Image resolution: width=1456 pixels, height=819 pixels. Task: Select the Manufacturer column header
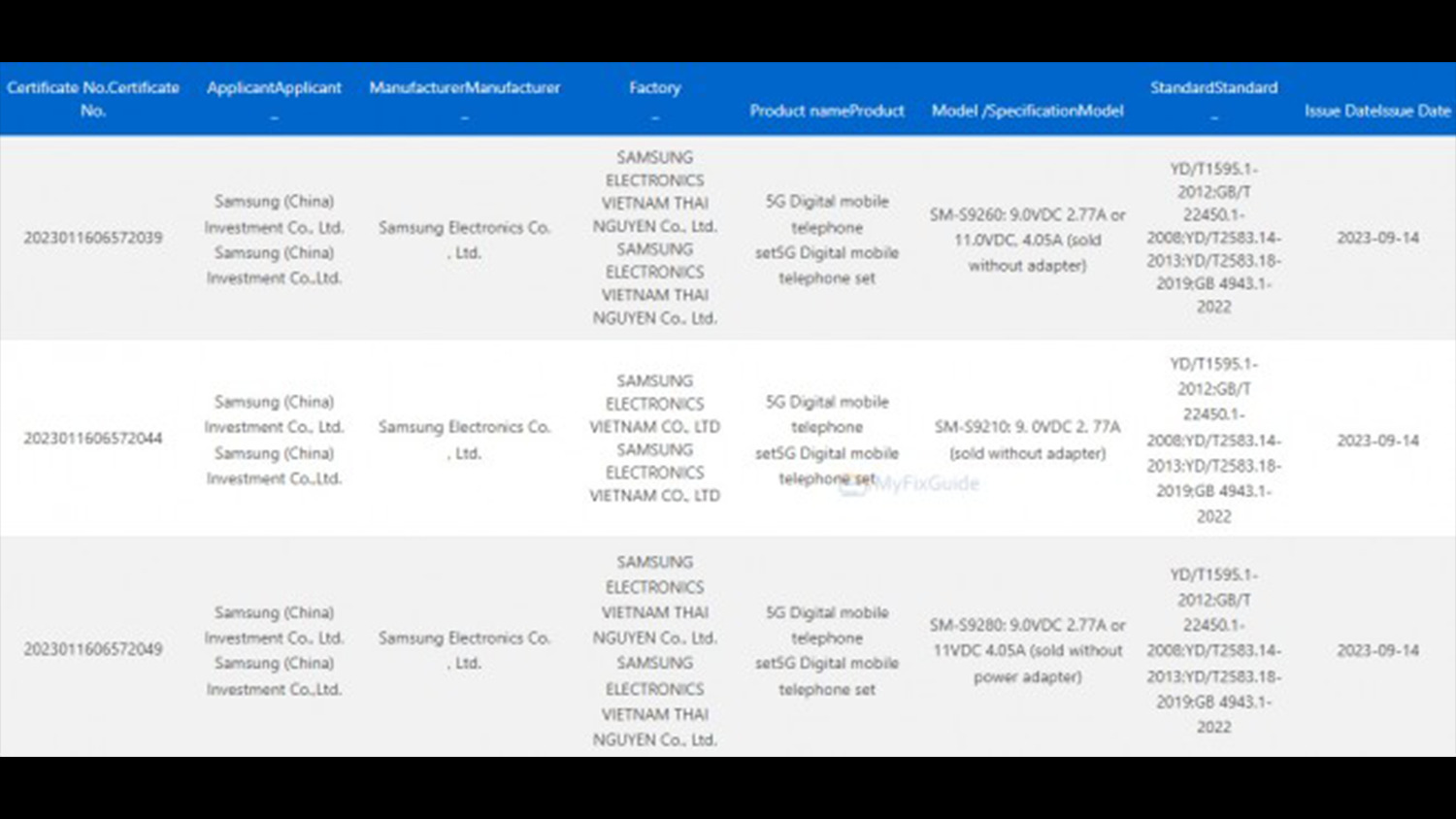[x=464, y=88]
